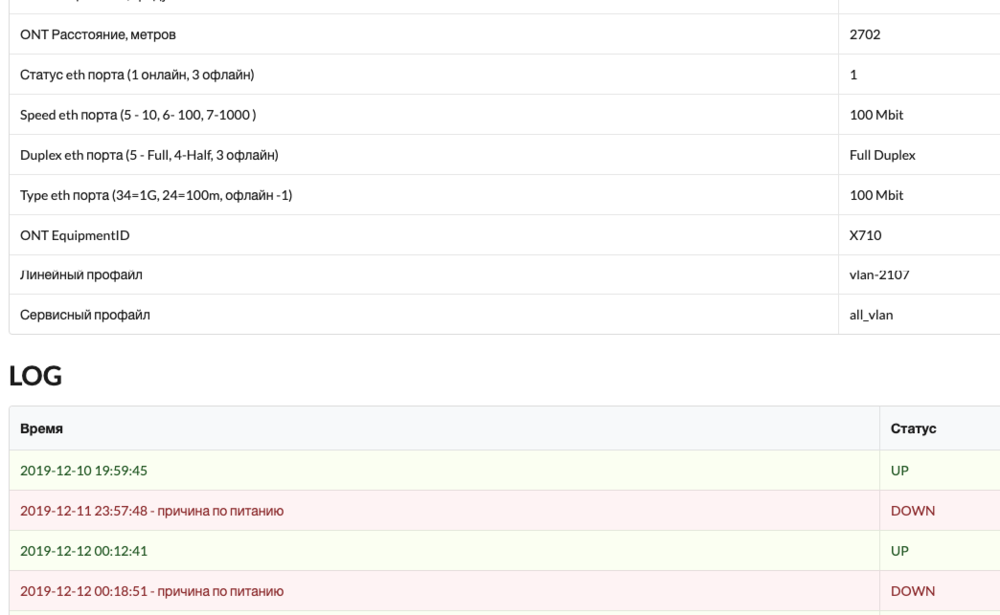Click DOWN status for 2019-12-11 23:57:48 entry

[912, 510]
